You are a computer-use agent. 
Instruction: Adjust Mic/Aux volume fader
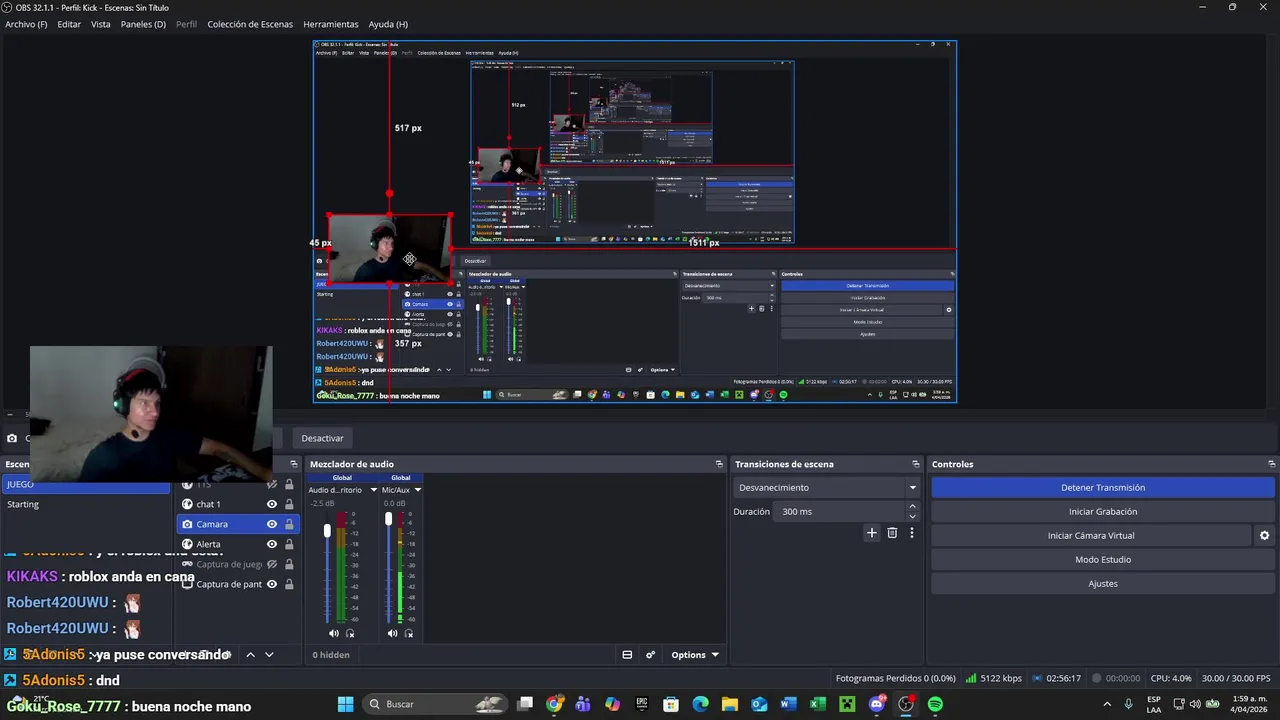coord(388,518)
